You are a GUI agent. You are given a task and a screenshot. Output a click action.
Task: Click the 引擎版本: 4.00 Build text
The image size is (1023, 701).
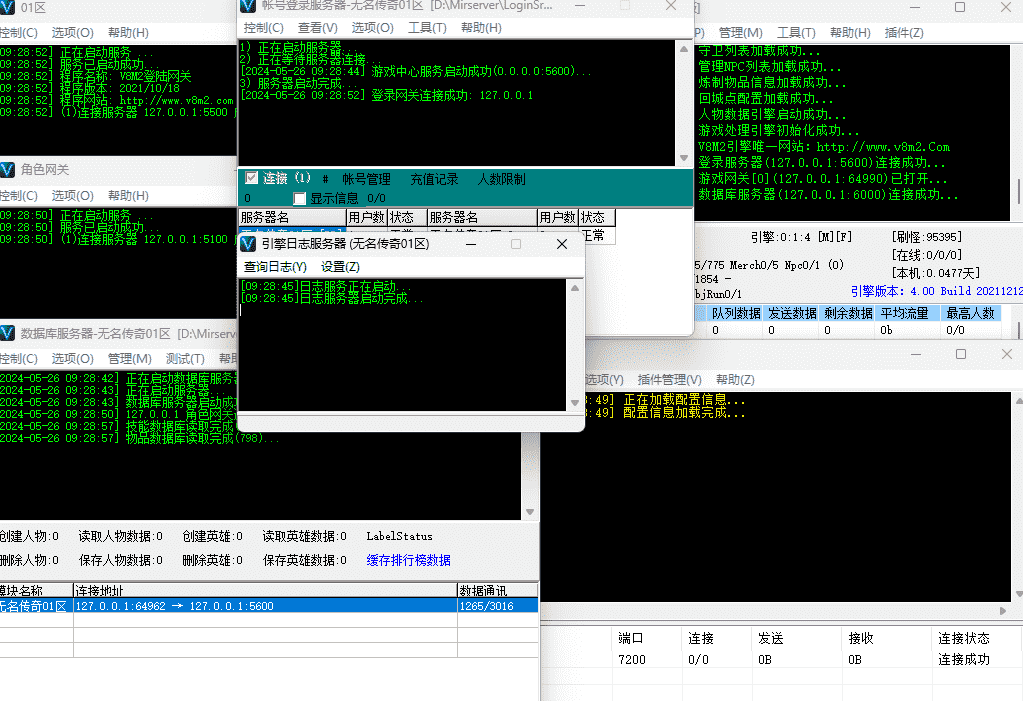936,291
